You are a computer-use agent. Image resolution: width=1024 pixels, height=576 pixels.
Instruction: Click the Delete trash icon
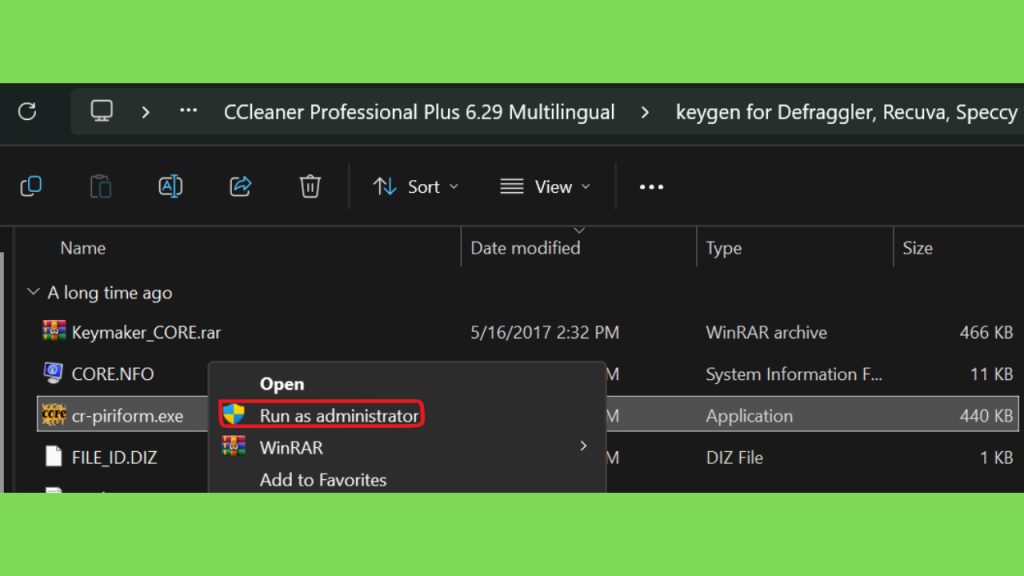310,187
